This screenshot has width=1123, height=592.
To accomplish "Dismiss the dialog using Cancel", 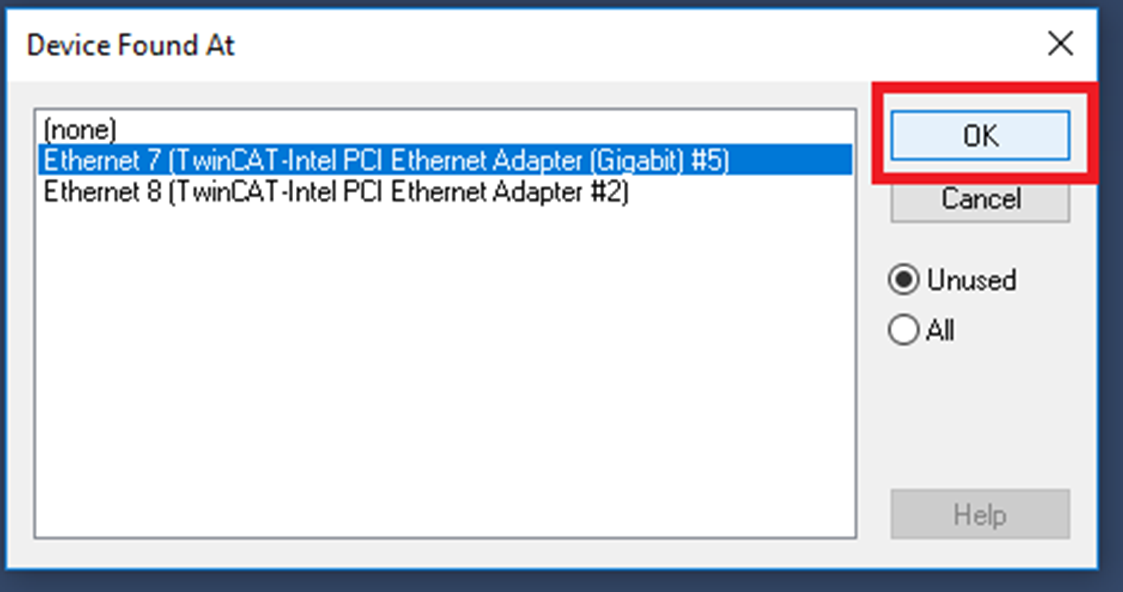I will pyautogui.click(x=980, y=200).
